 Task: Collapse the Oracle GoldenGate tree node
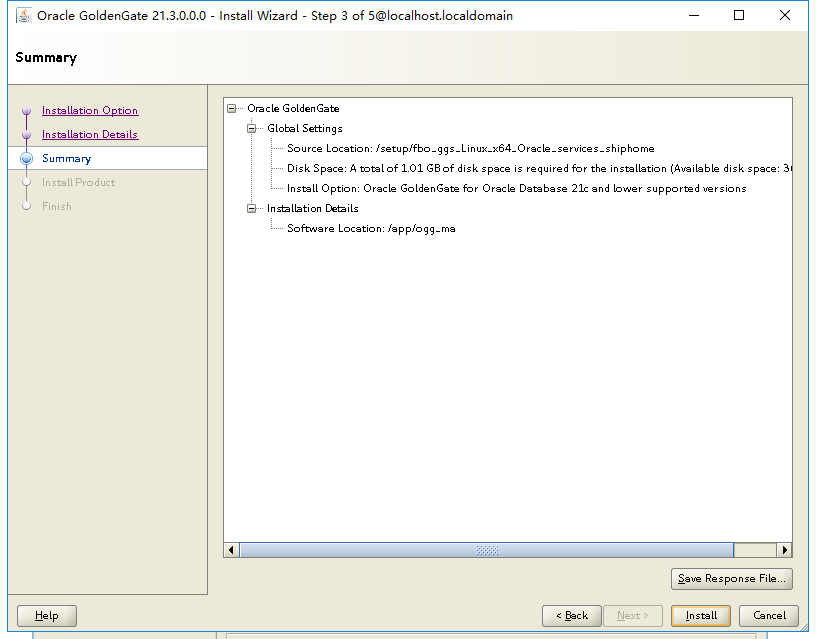pyautogui.click(x=232, y=109)
